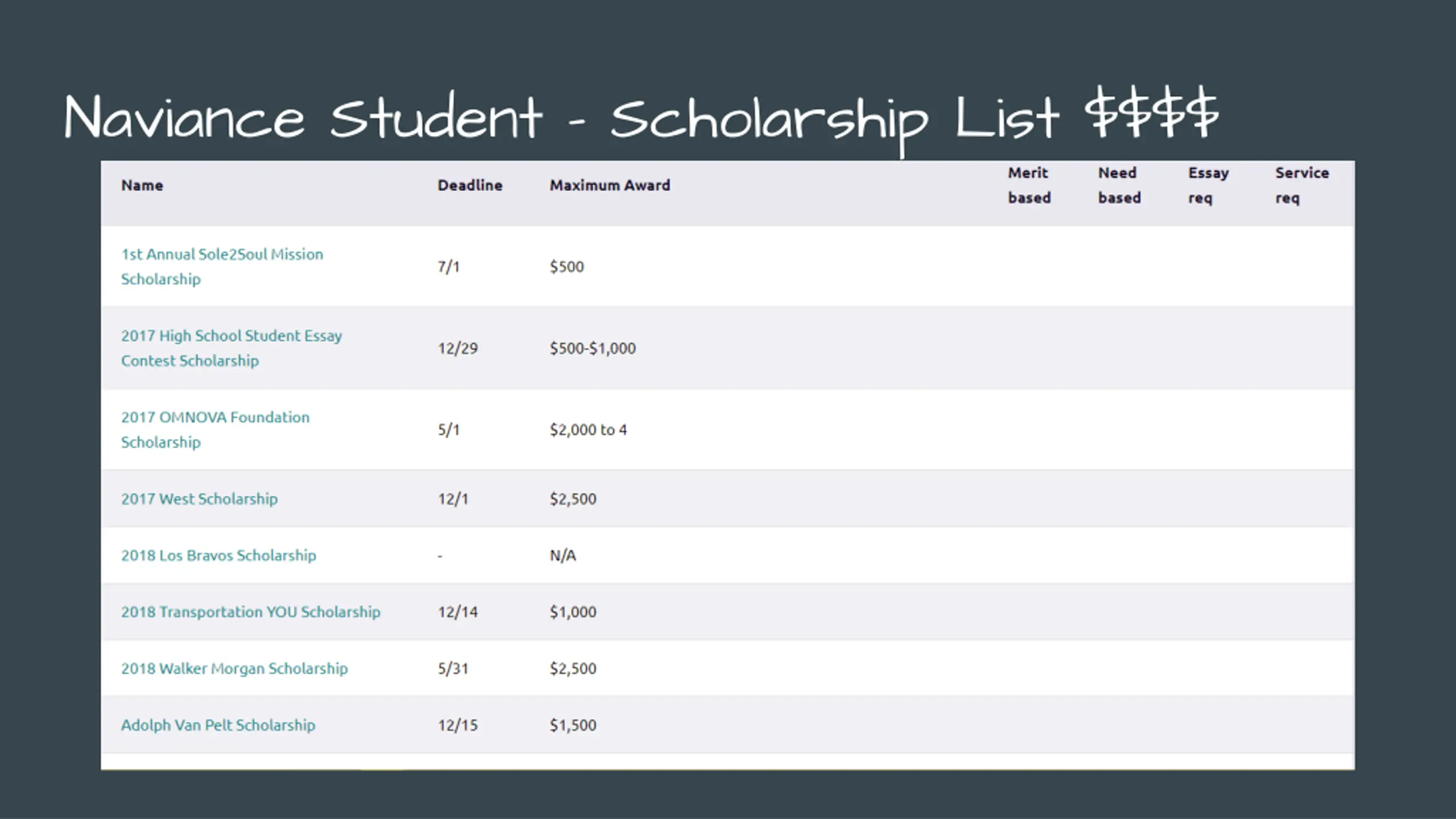This screenshot has height=819, width=1456.
Task: Open Adolph Van Pelt Scholarship link
Action: (218, 725)
